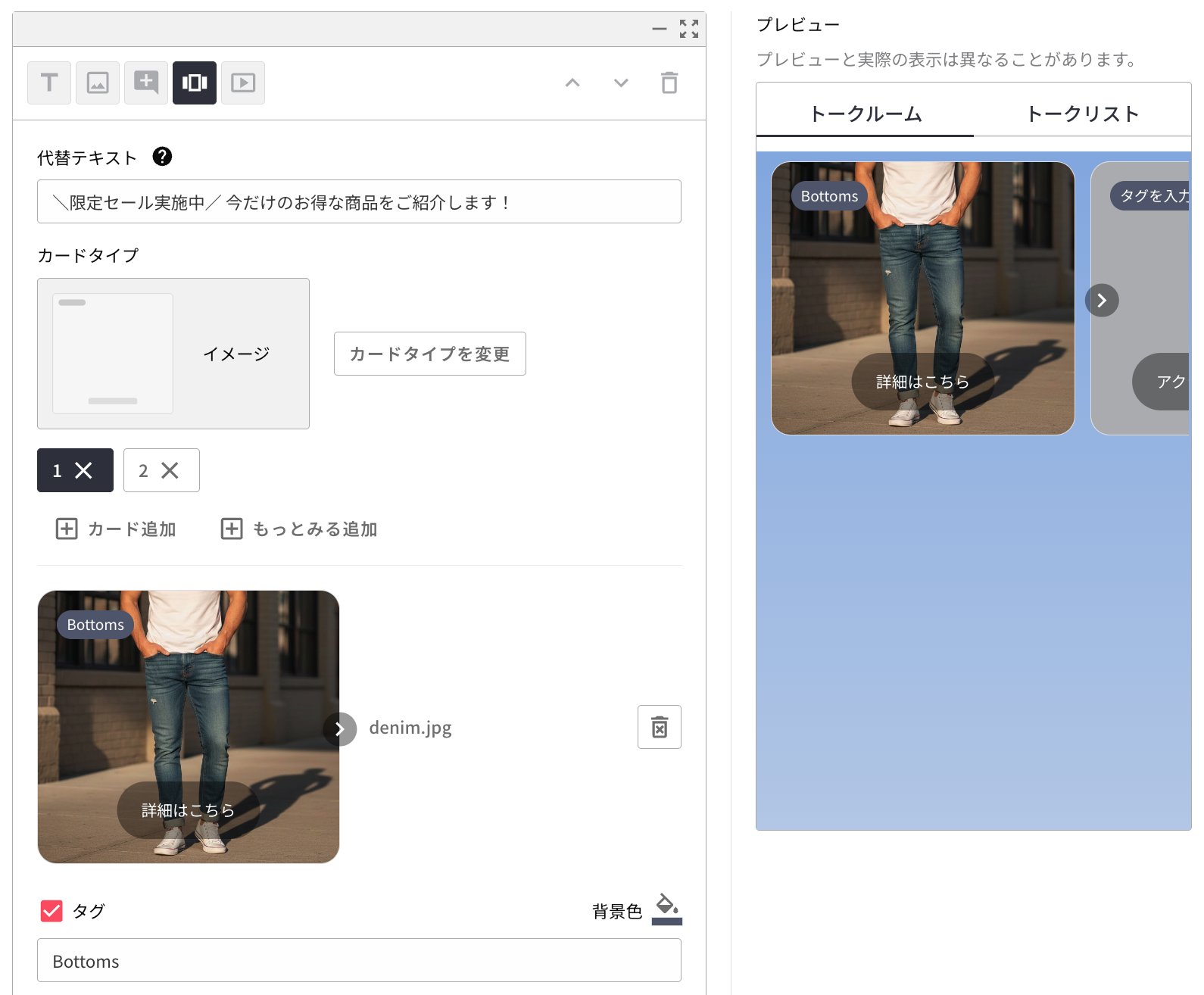Viewport: 1204px width, 995px height.
Task: Select the text message type icon
Action: click(x=49, y=83)
